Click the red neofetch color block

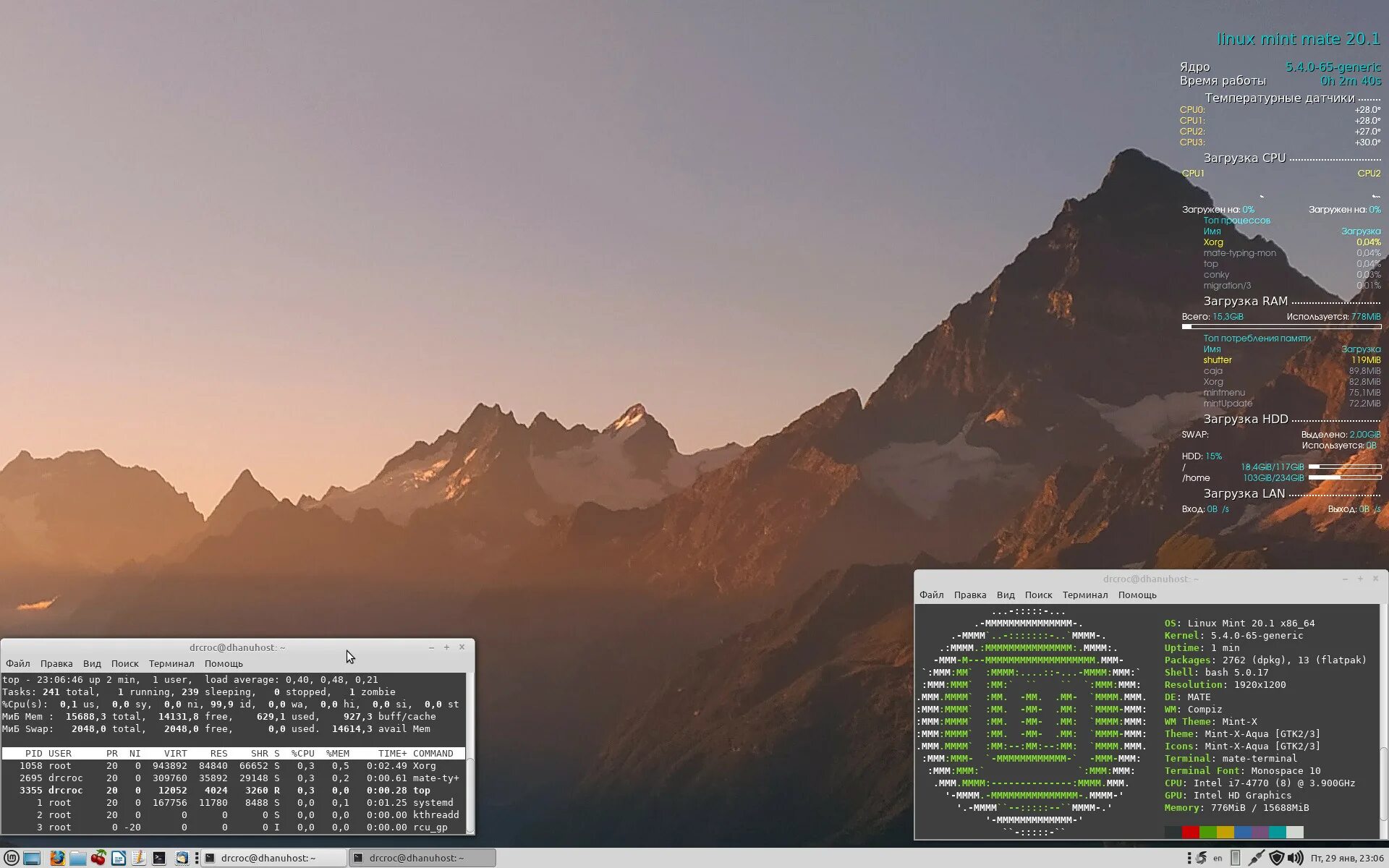tap(1190, 832)
